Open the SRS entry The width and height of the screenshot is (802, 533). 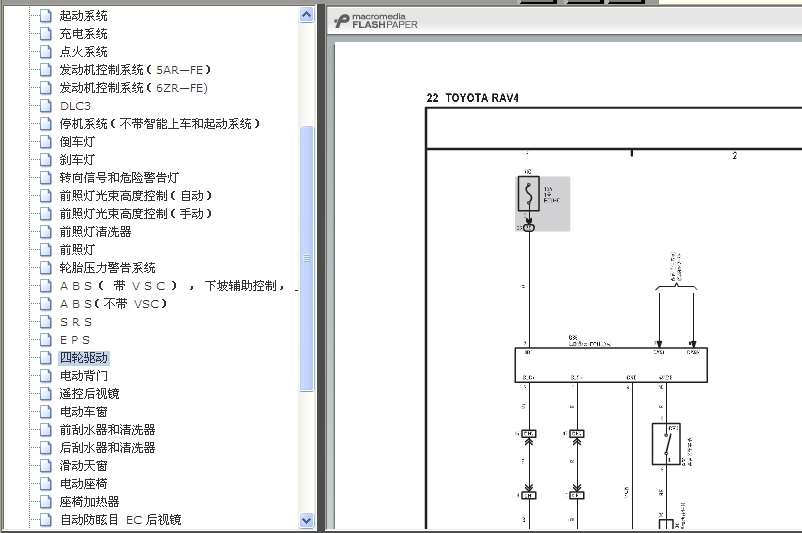76,322
